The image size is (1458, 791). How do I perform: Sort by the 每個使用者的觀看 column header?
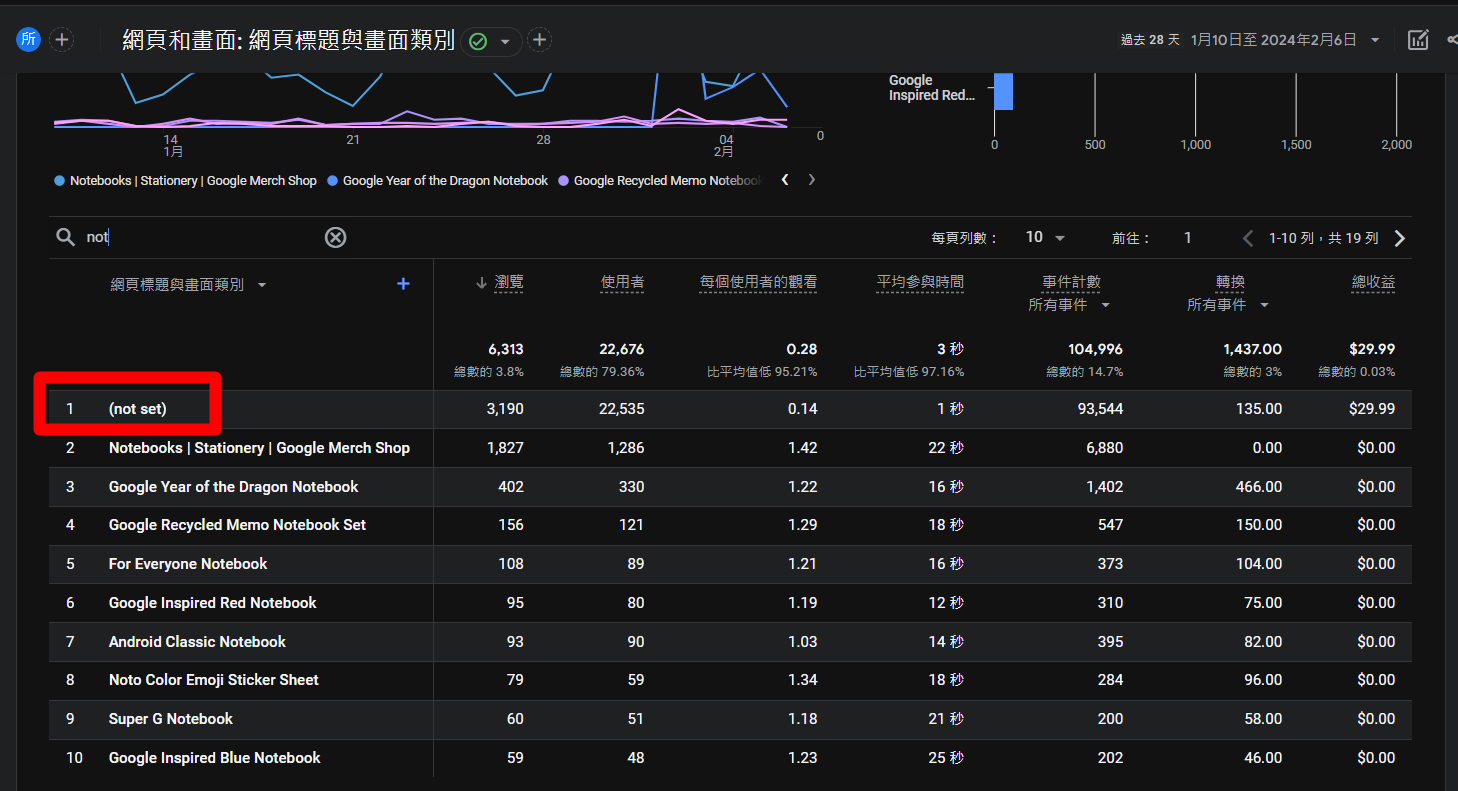[x=758, y=283]
